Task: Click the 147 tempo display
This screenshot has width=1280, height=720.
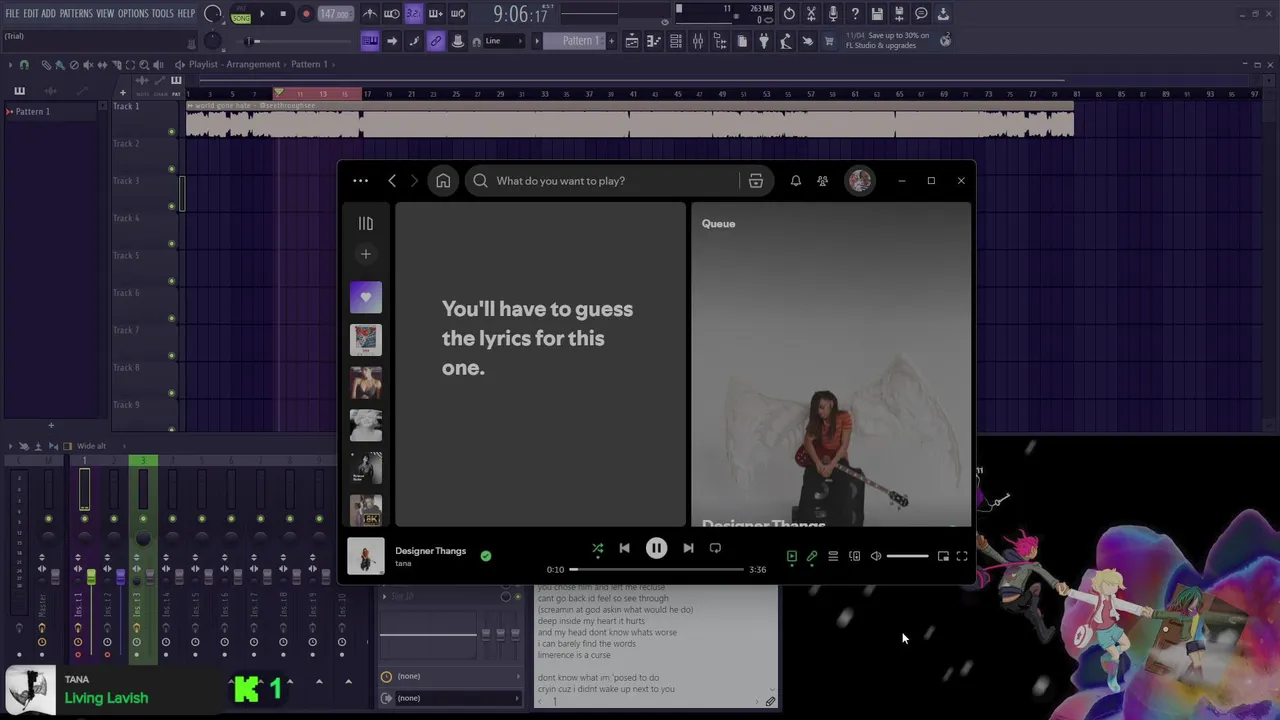Action: click(x=334, y=14)
